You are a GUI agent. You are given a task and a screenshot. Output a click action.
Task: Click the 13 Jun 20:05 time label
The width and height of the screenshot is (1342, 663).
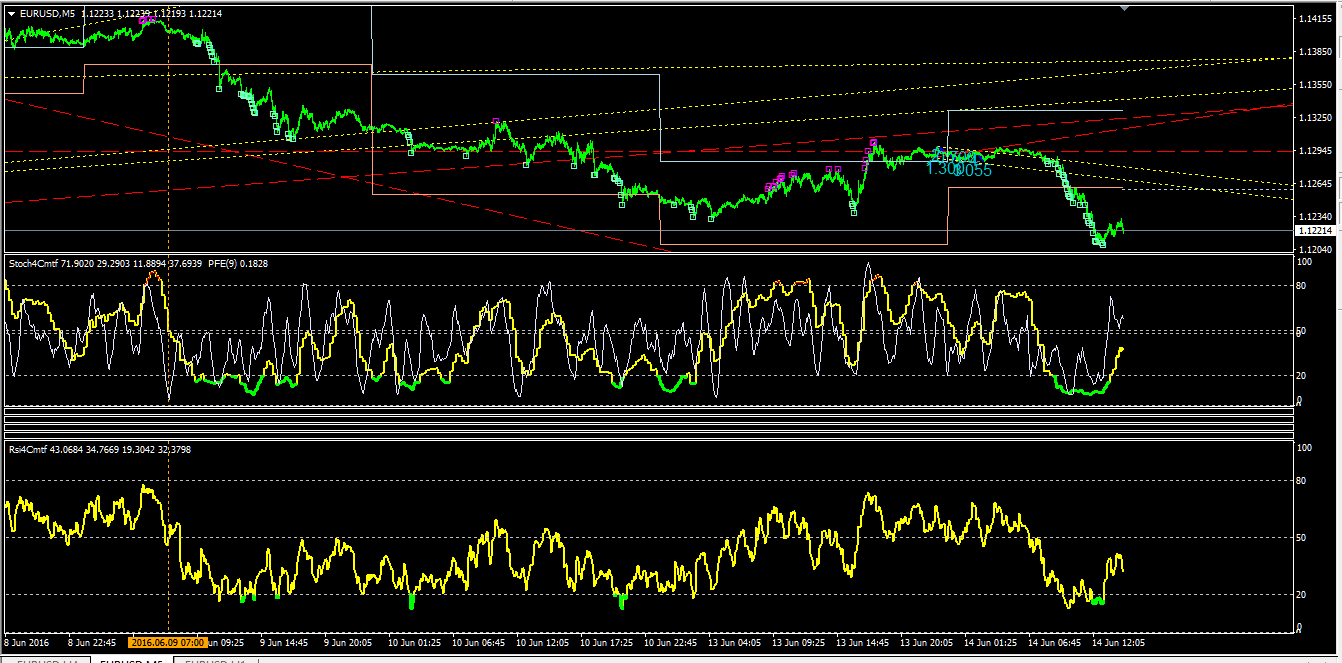(x=925, y=642)
